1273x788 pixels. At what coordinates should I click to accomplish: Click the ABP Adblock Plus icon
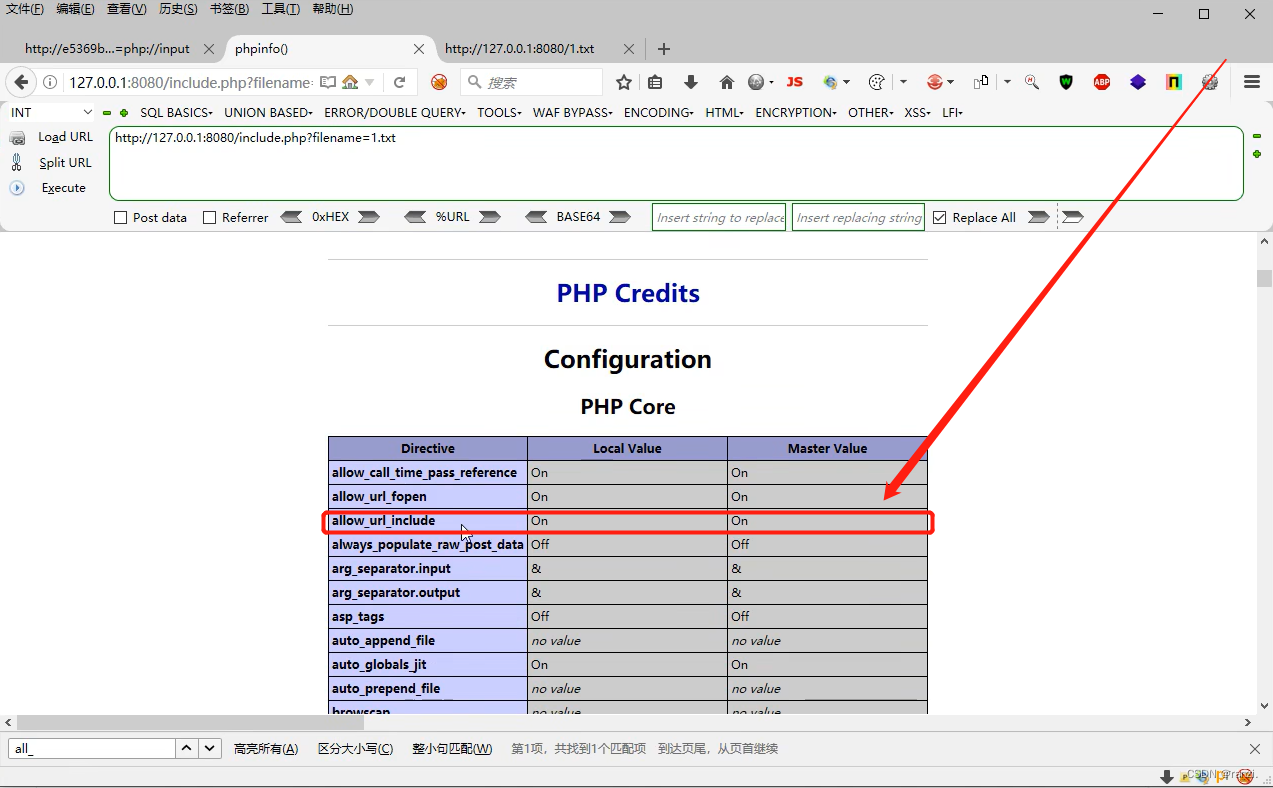pos(1102,82)
